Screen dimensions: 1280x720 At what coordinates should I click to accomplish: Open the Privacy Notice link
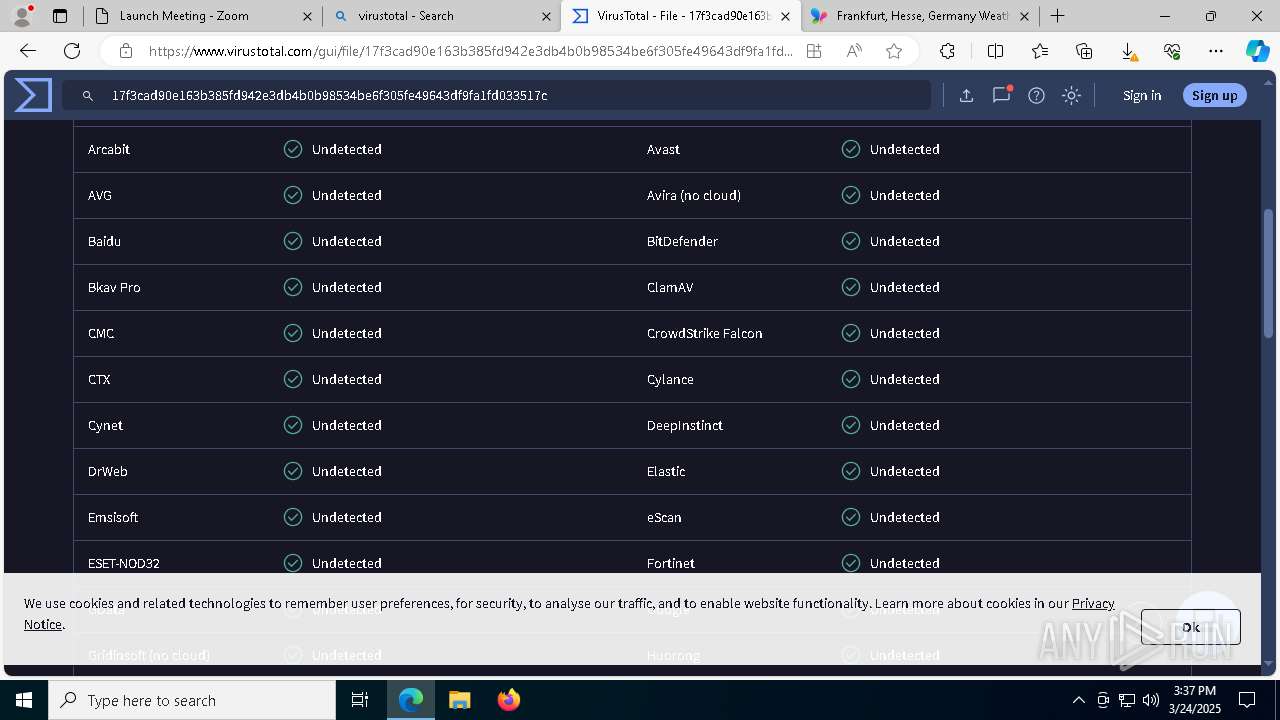(x=1093, y=603)
